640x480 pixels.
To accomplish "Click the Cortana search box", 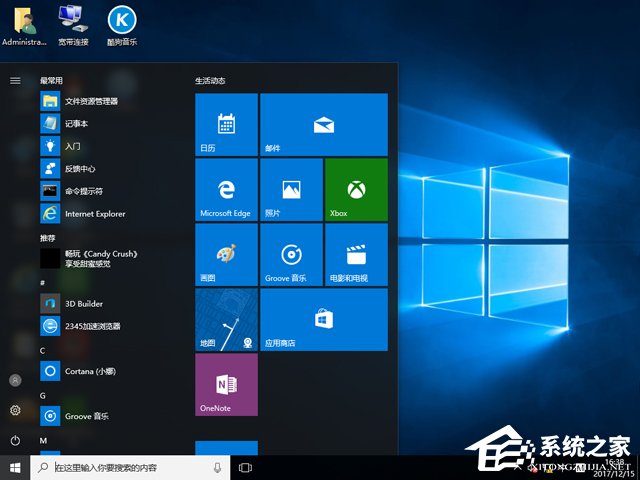I will 130,468.
